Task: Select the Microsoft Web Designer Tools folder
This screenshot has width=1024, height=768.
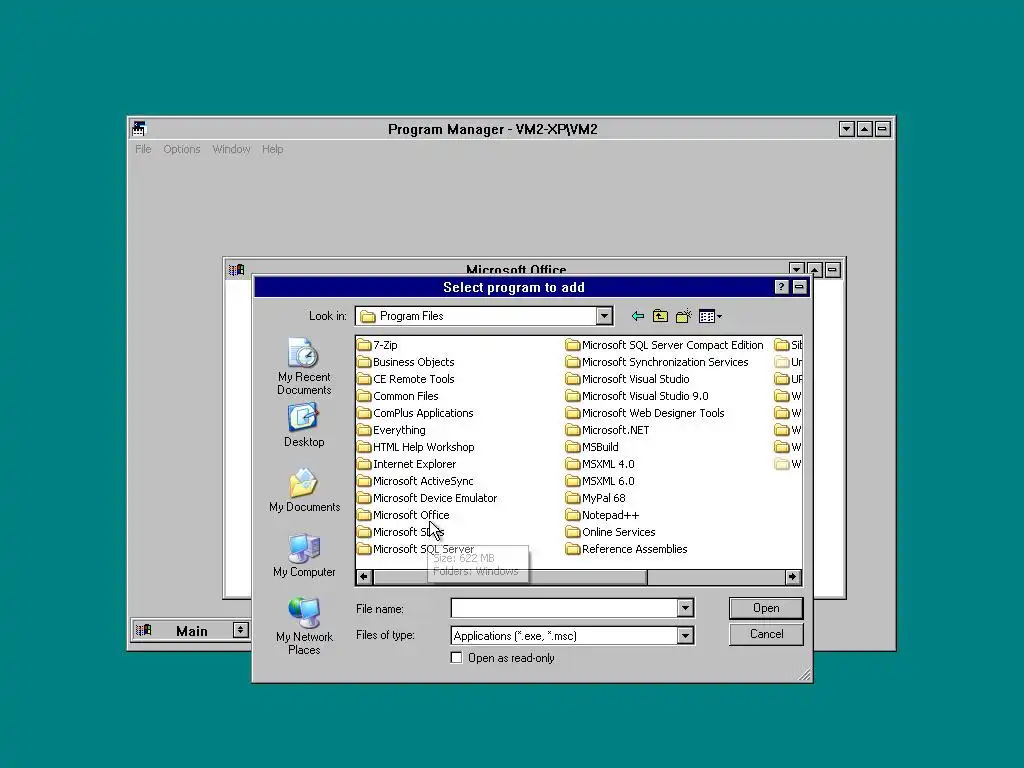Action: pyautogui.click(x=645, y=413)
